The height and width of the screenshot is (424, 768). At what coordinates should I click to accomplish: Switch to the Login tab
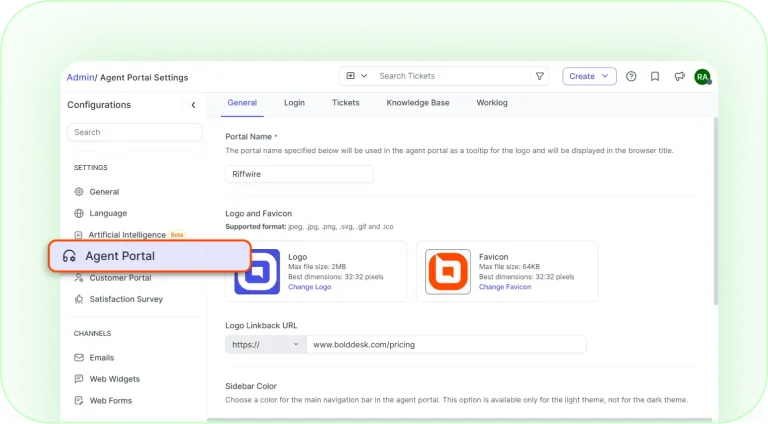click(294, 103)
